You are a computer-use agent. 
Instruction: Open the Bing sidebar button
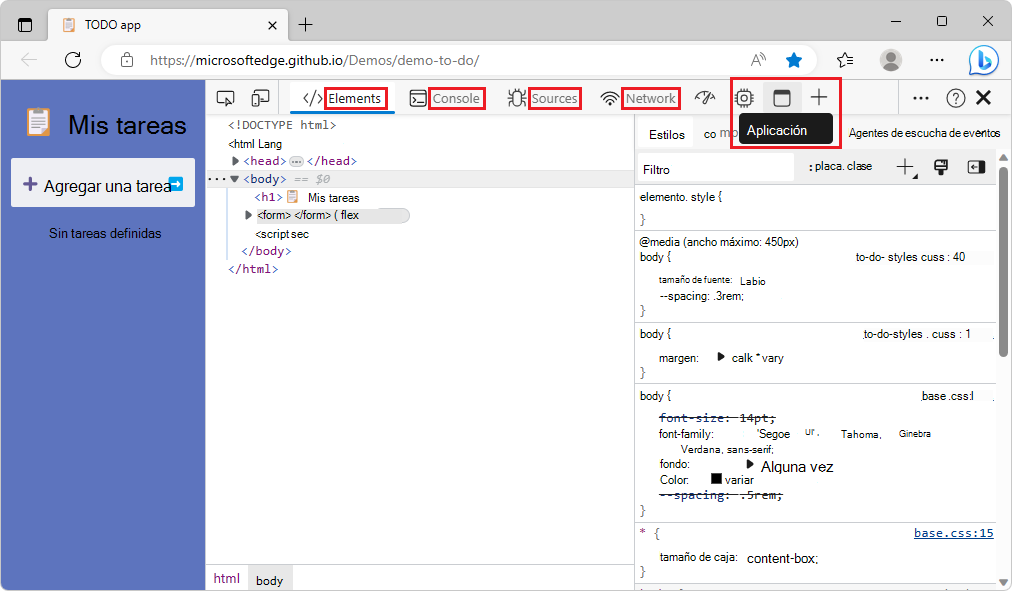click(984, 60)
